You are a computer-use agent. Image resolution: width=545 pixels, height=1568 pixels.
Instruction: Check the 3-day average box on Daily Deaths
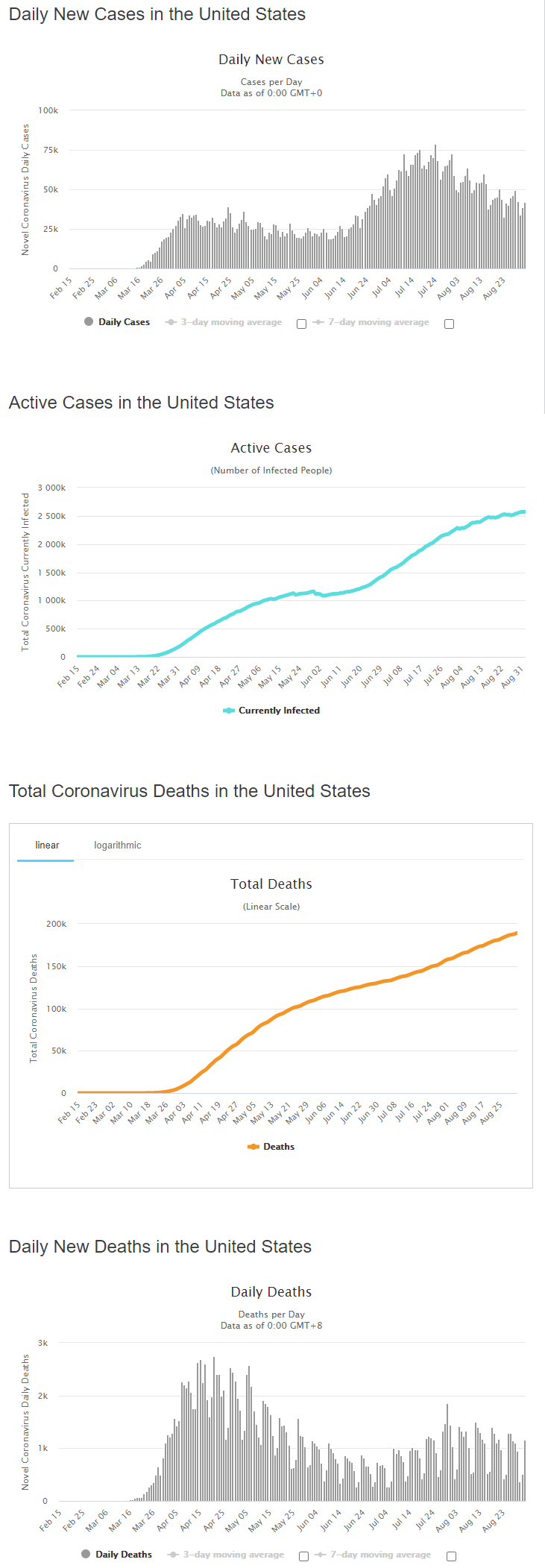[x=303, y=1556]
